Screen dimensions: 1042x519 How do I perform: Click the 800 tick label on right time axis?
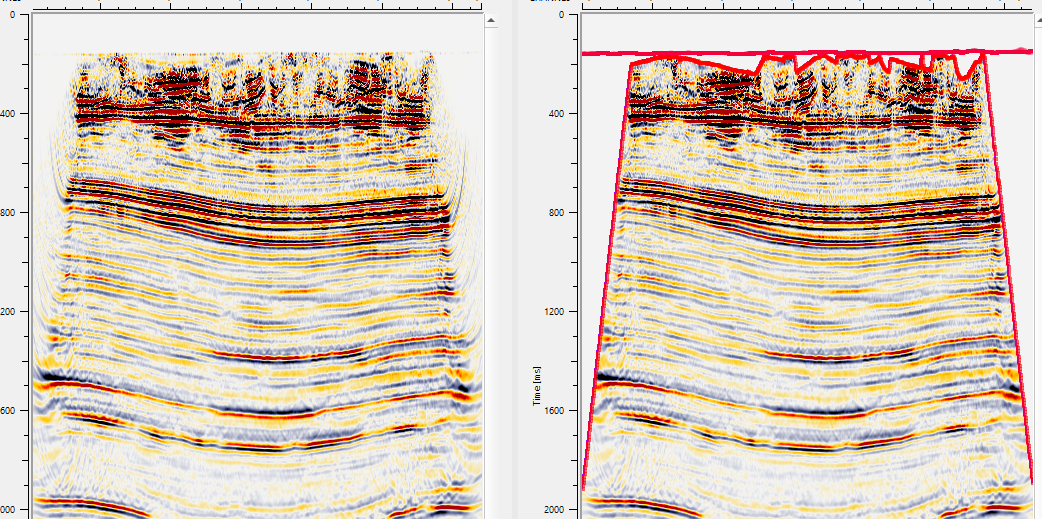[x=554, y=213]
